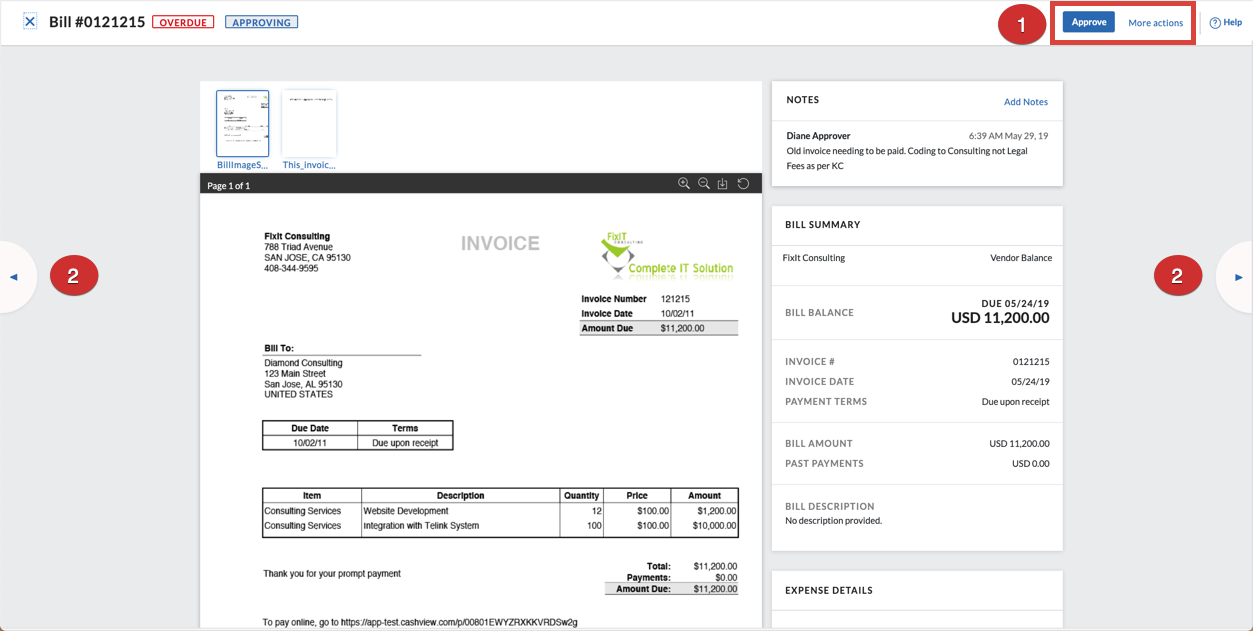Click the Page 1 of 1 indicator
Screen dimensions: 1253x631
[228, 186]
